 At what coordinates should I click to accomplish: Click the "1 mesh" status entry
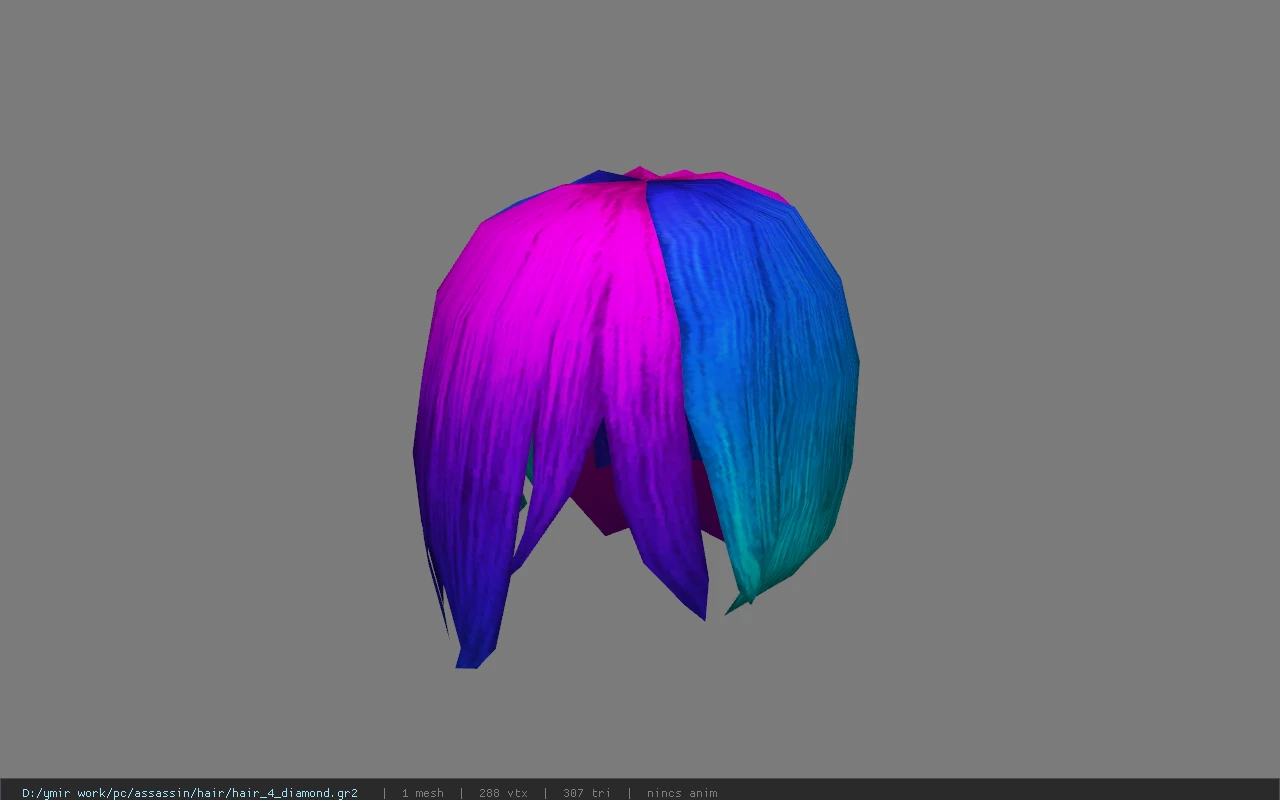click(422, 793)
